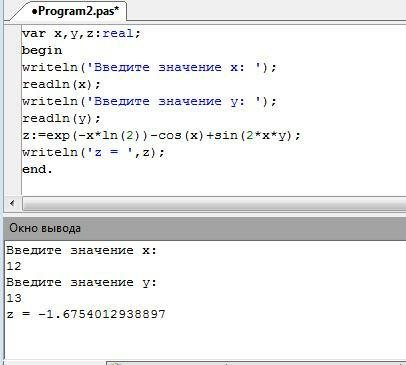Image resolution: width=406 pixels, height=365 pixels.
Task: Place cursor on the readln(x); line
Action: pyautogui.click(x=61, y=84)
